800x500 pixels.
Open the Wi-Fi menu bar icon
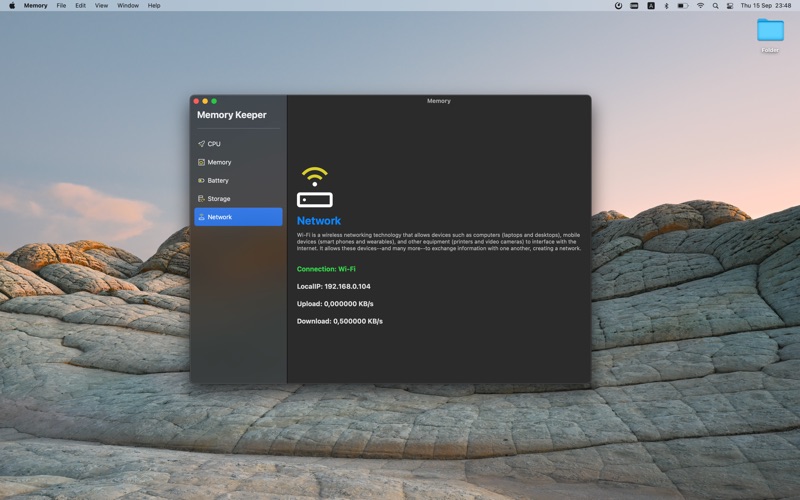point(701,6)
